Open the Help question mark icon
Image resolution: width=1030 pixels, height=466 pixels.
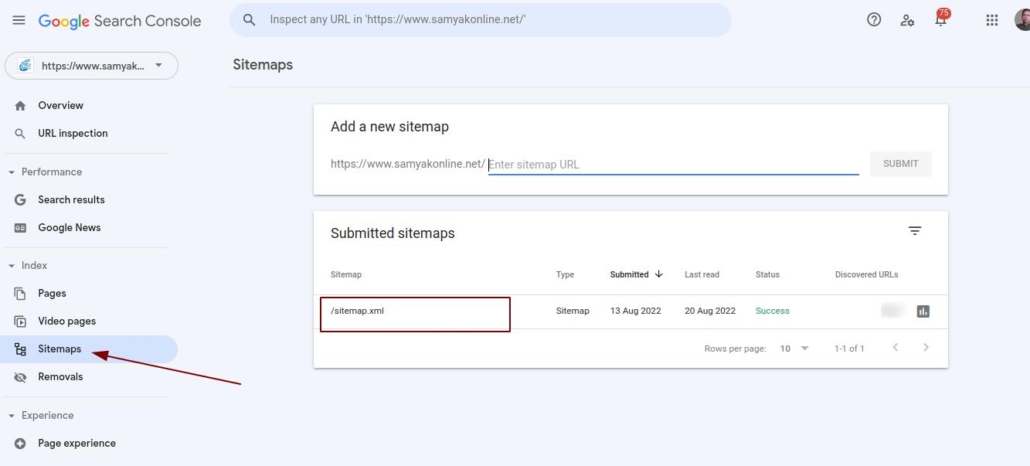pos(874,20)
